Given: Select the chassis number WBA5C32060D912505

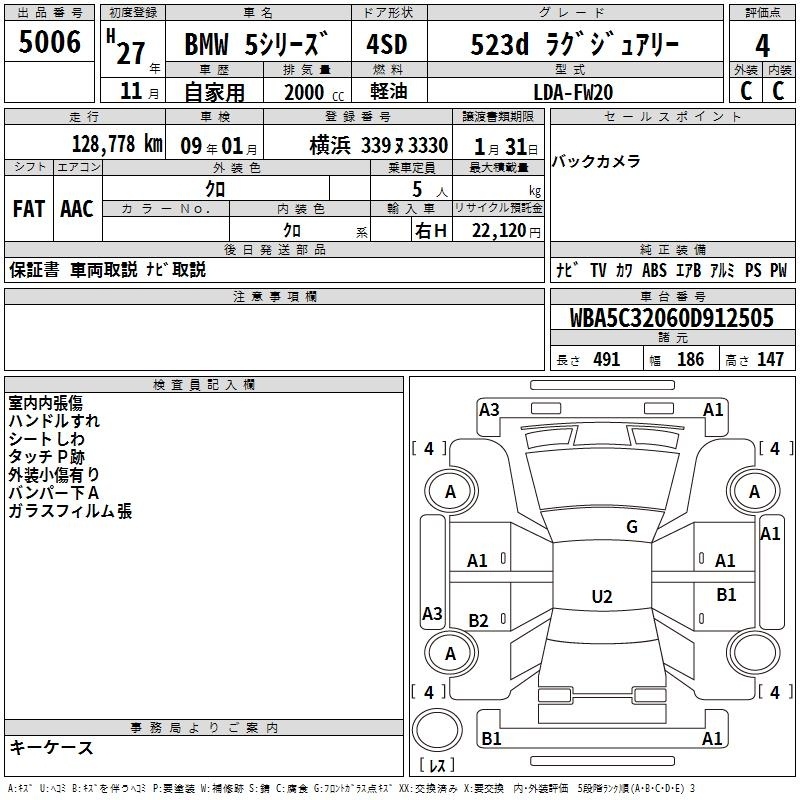Looking at the screenshot, I should coord(671,318).
